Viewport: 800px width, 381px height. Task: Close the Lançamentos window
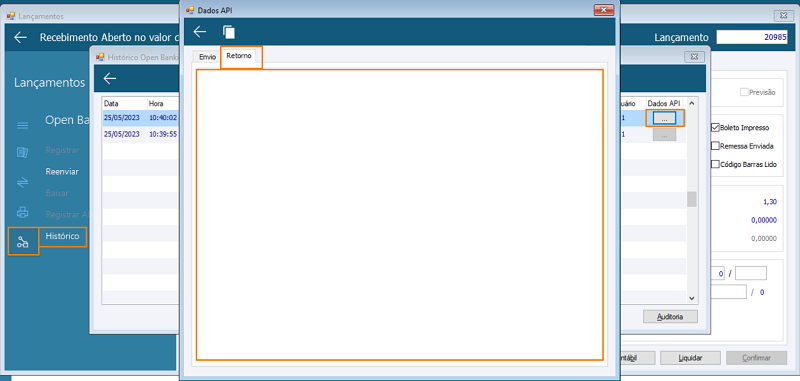click(784, 16)
